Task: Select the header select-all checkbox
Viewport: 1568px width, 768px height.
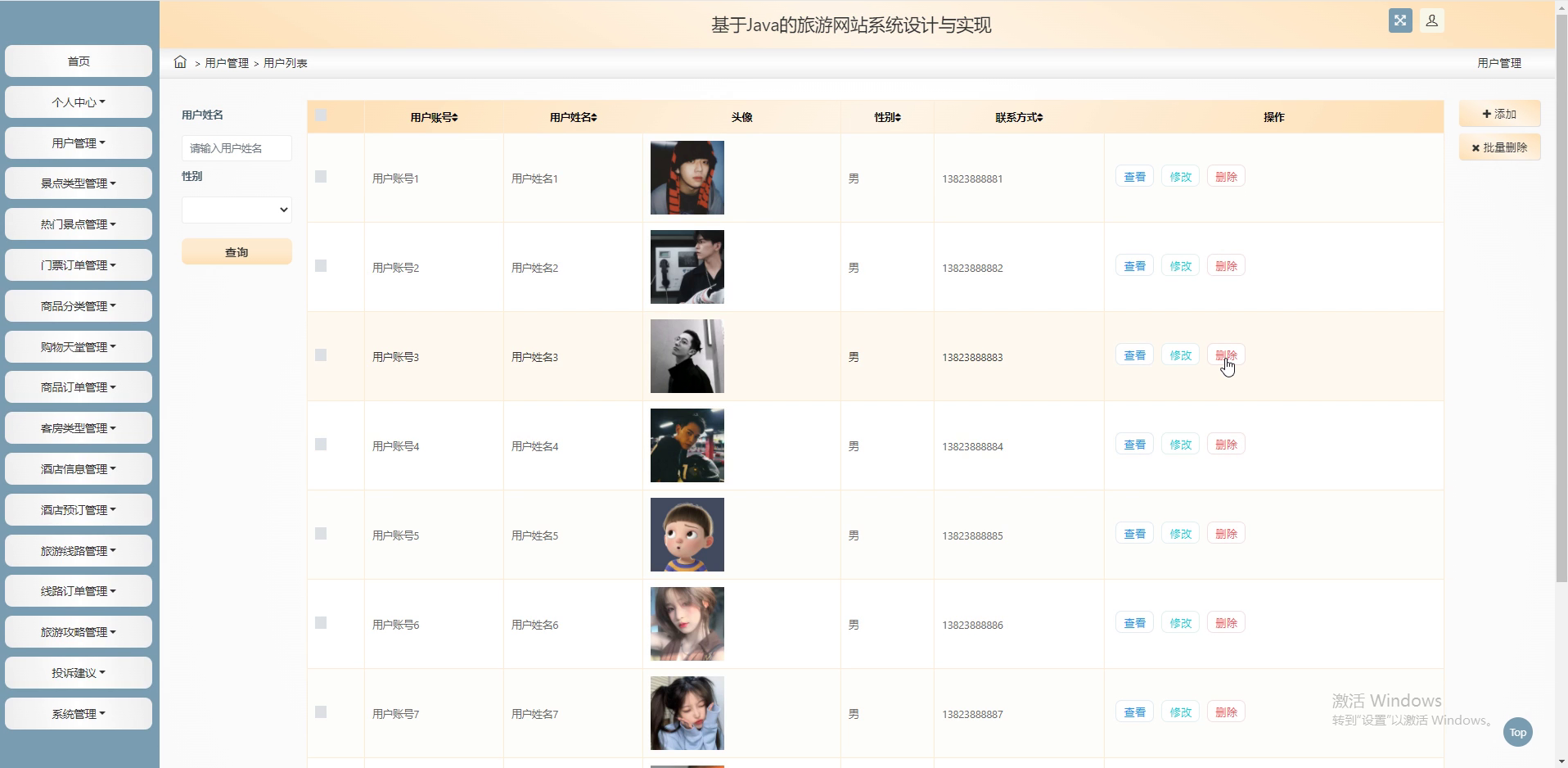Action: pos(321,115)
